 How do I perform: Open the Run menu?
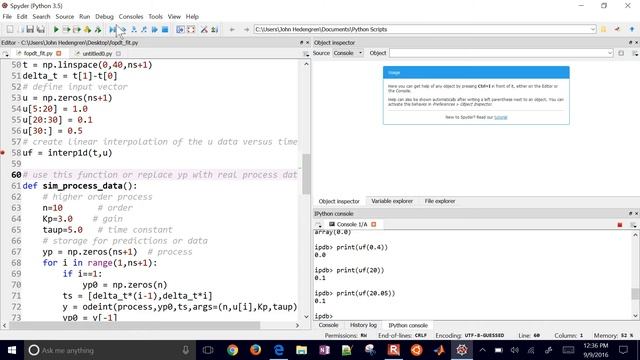(x=84, y=17)
